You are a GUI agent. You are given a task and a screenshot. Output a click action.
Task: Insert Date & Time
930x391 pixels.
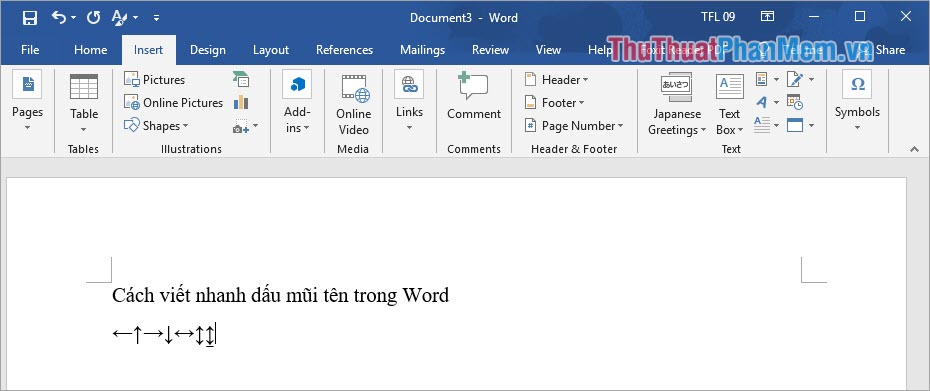(x=795, y=102)
